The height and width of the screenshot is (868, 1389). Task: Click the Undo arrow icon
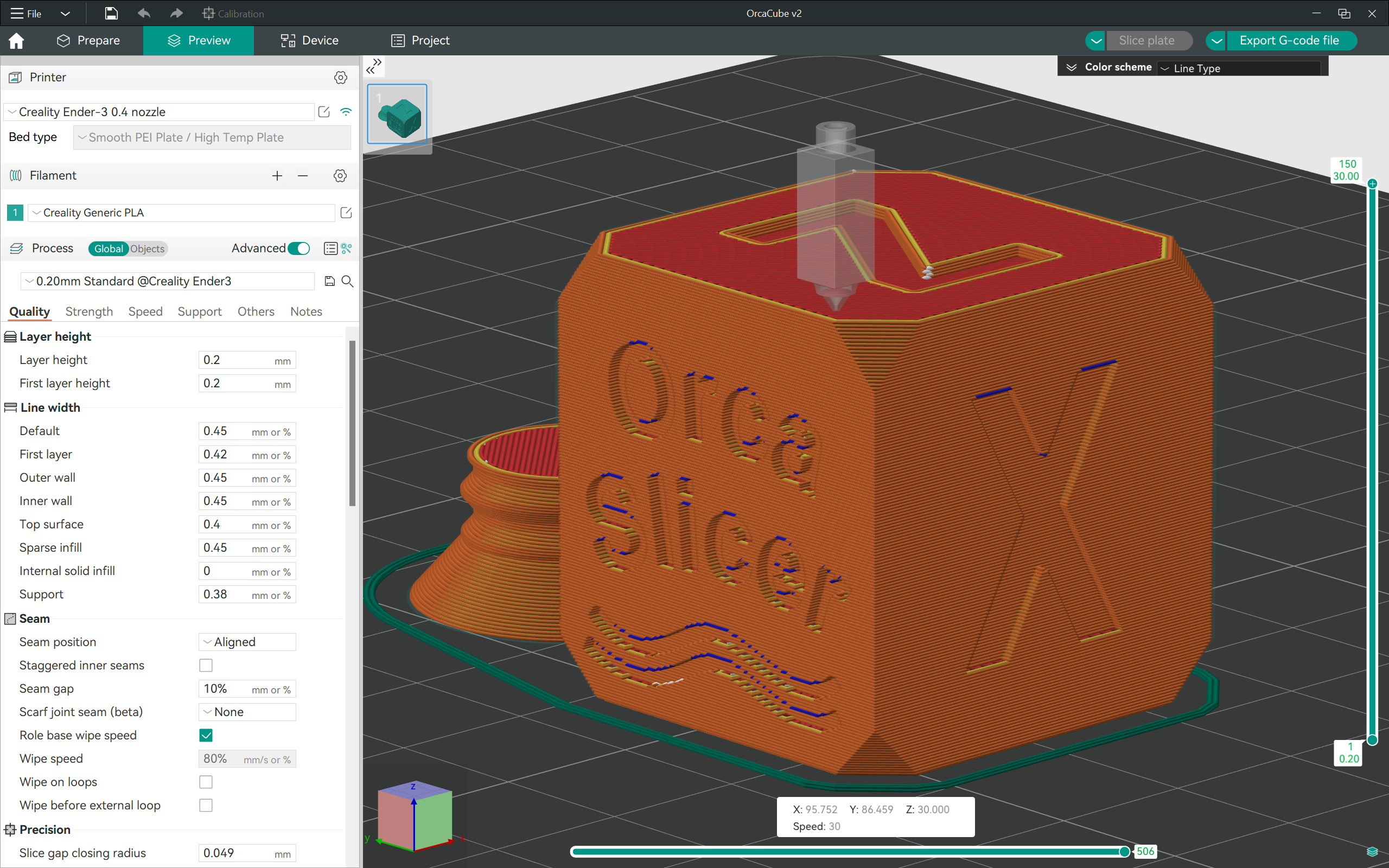[x=143, y=13]
